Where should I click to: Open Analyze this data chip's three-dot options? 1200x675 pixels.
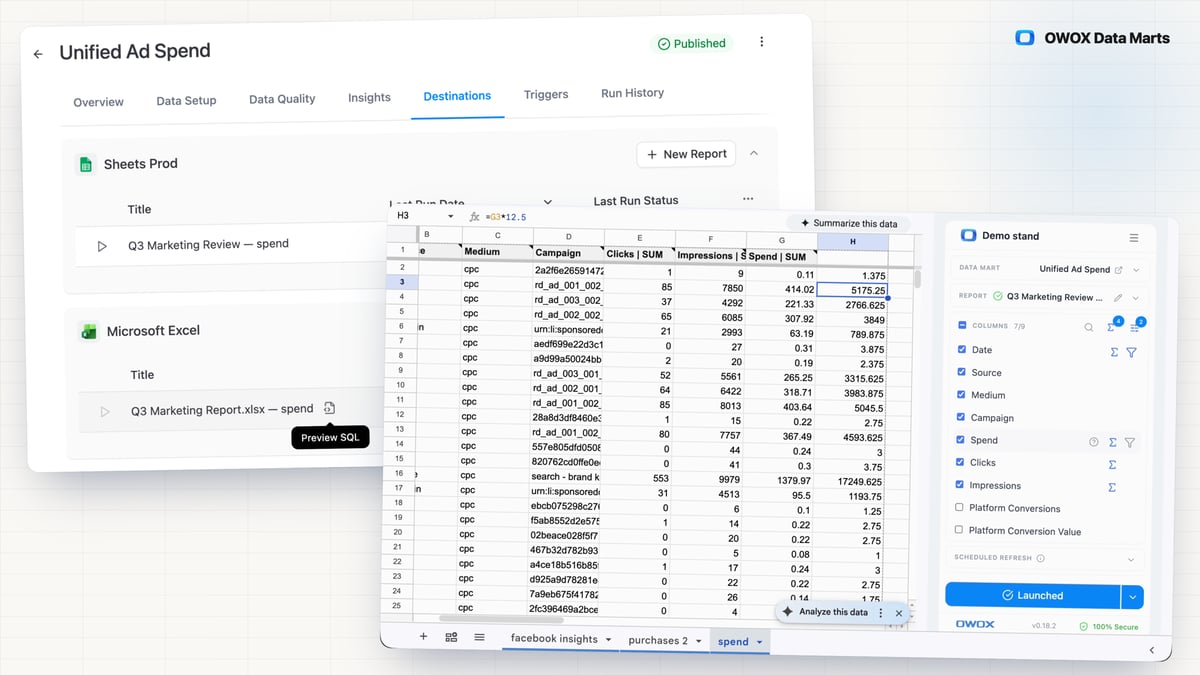click(880, 613)
